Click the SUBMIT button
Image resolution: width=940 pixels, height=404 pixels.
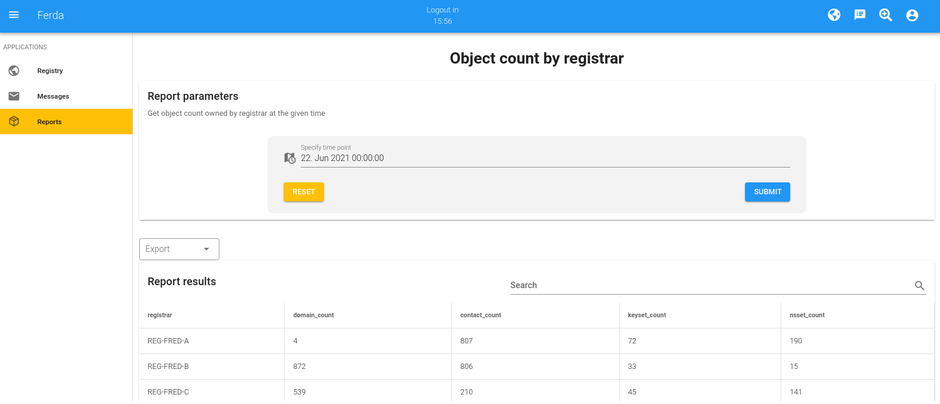(x=767, y=192)
